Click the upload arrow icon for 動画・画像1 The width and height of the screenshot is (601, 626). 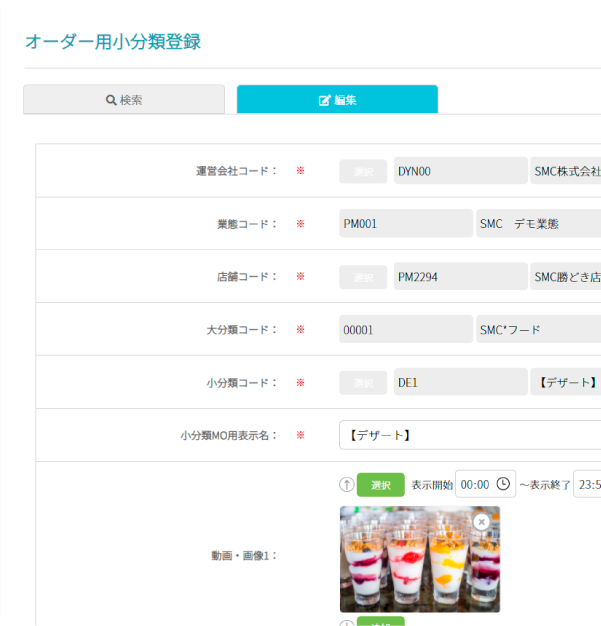click(347, 485)
